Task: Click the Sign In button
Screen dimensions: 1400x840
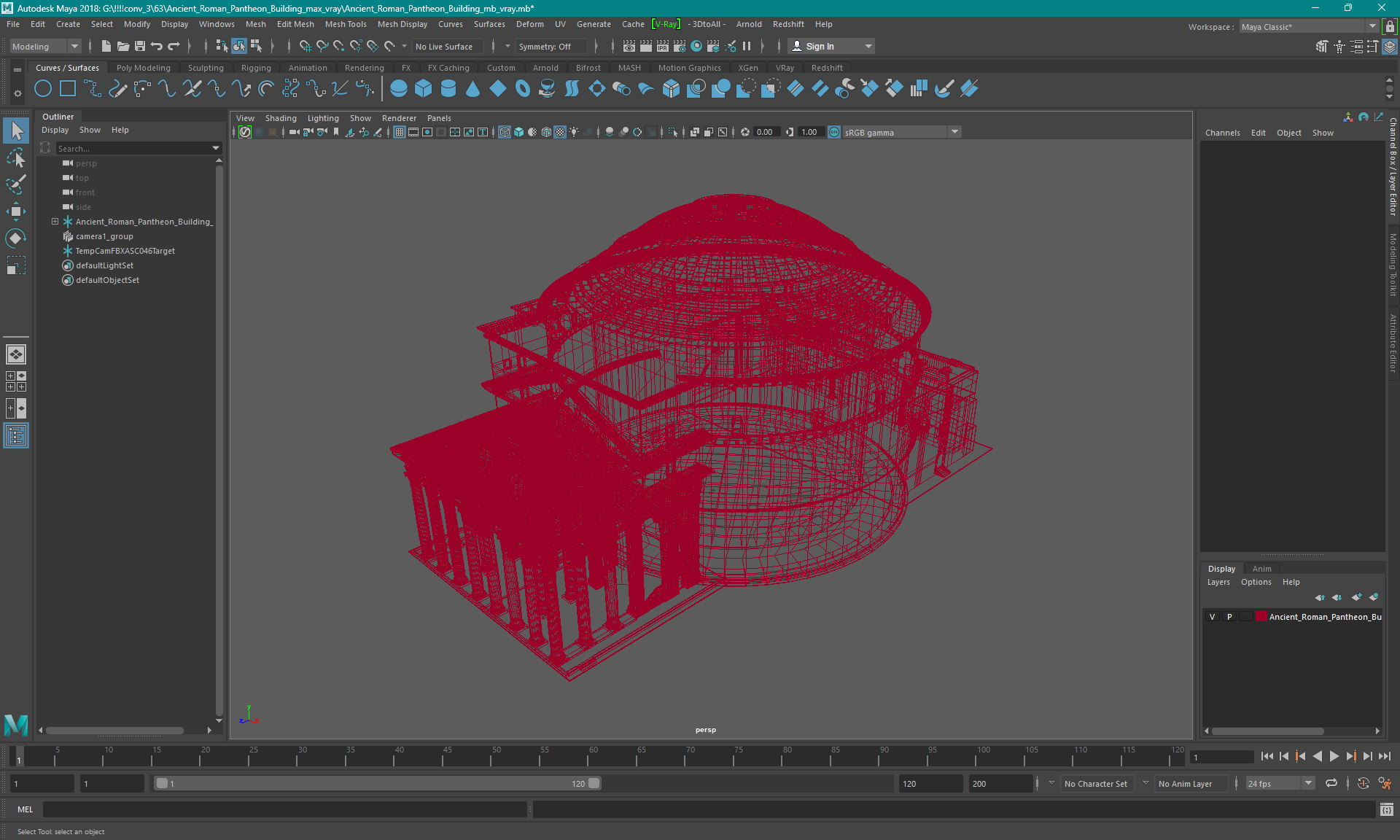Action: 820,46
